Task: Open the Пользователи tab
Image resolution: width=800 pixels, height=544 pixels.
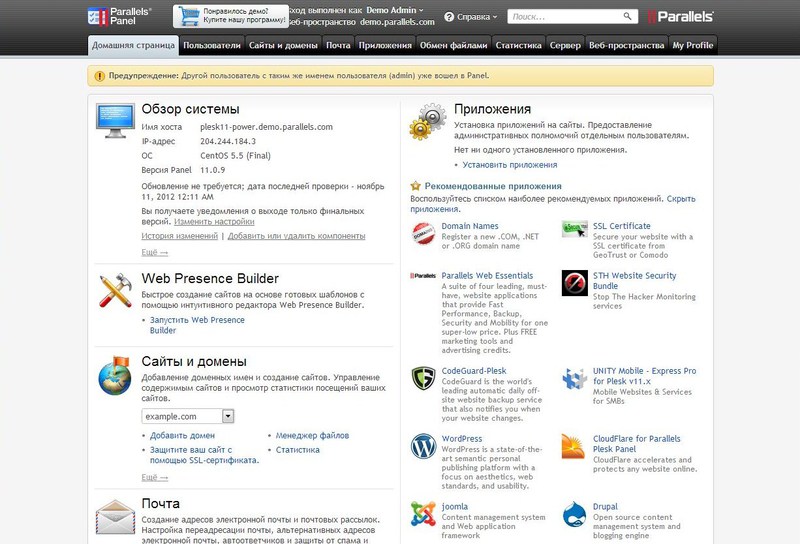Action: pos(212,45)
